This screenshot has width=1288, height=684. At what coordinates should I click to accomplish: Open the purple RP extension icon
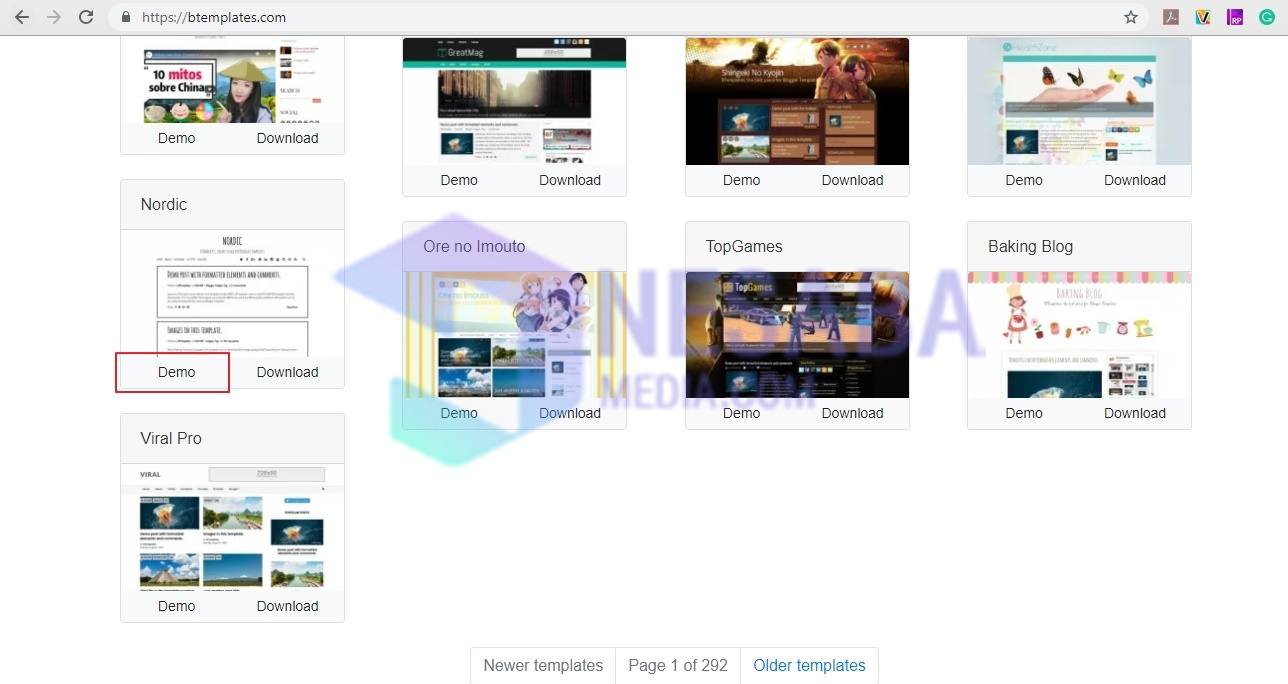click(1235, 17)
